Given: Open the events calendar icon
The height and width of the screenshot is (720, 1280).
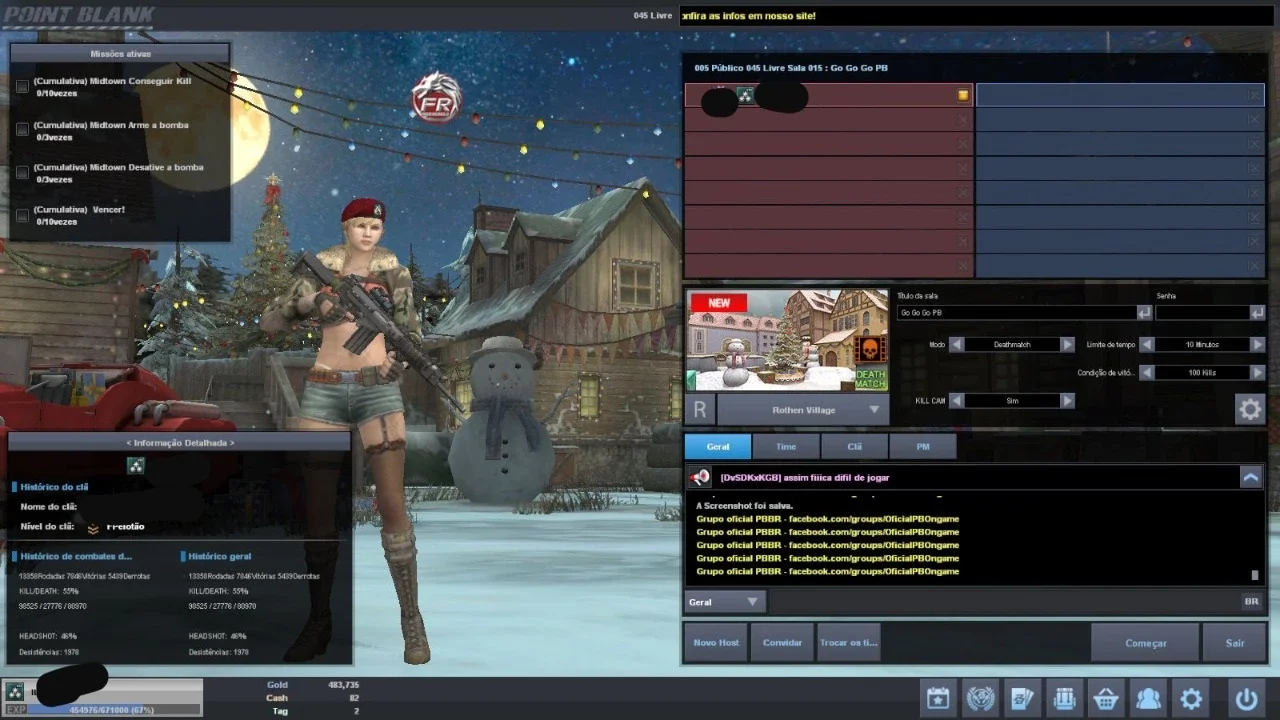Looking at the screenshot, I should [937, 698].
